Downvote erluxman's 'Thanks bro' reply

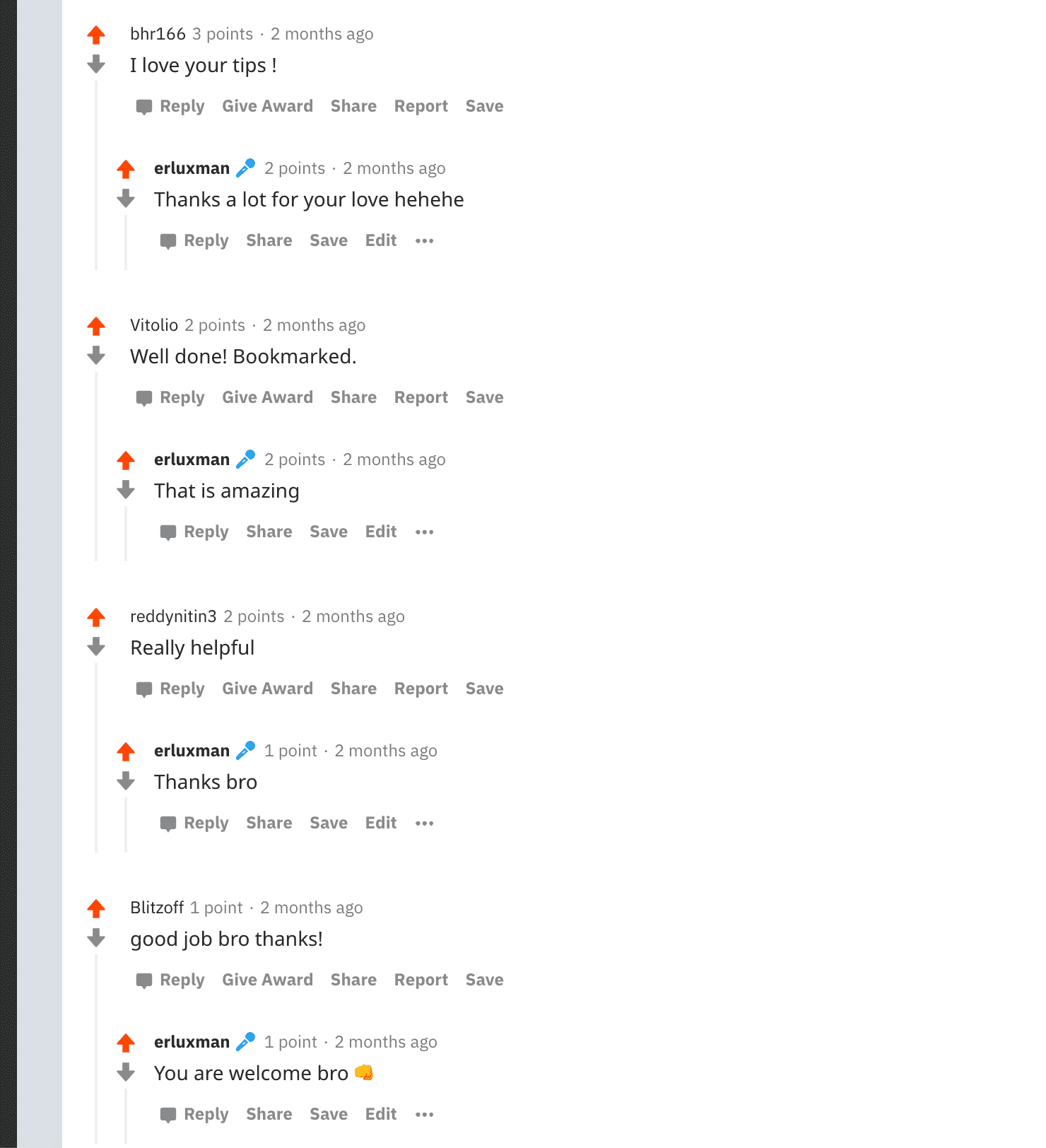click(x=126, y=781)
